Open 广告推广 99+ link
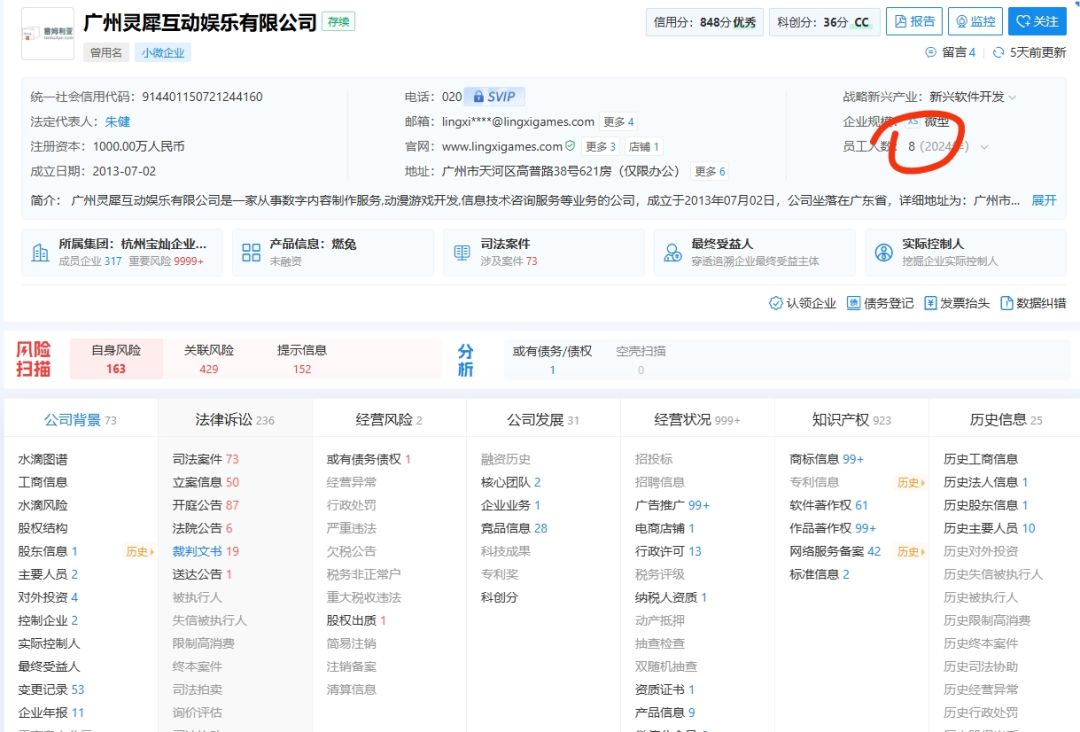The image size is (1080, 732). tap(672, 505)
